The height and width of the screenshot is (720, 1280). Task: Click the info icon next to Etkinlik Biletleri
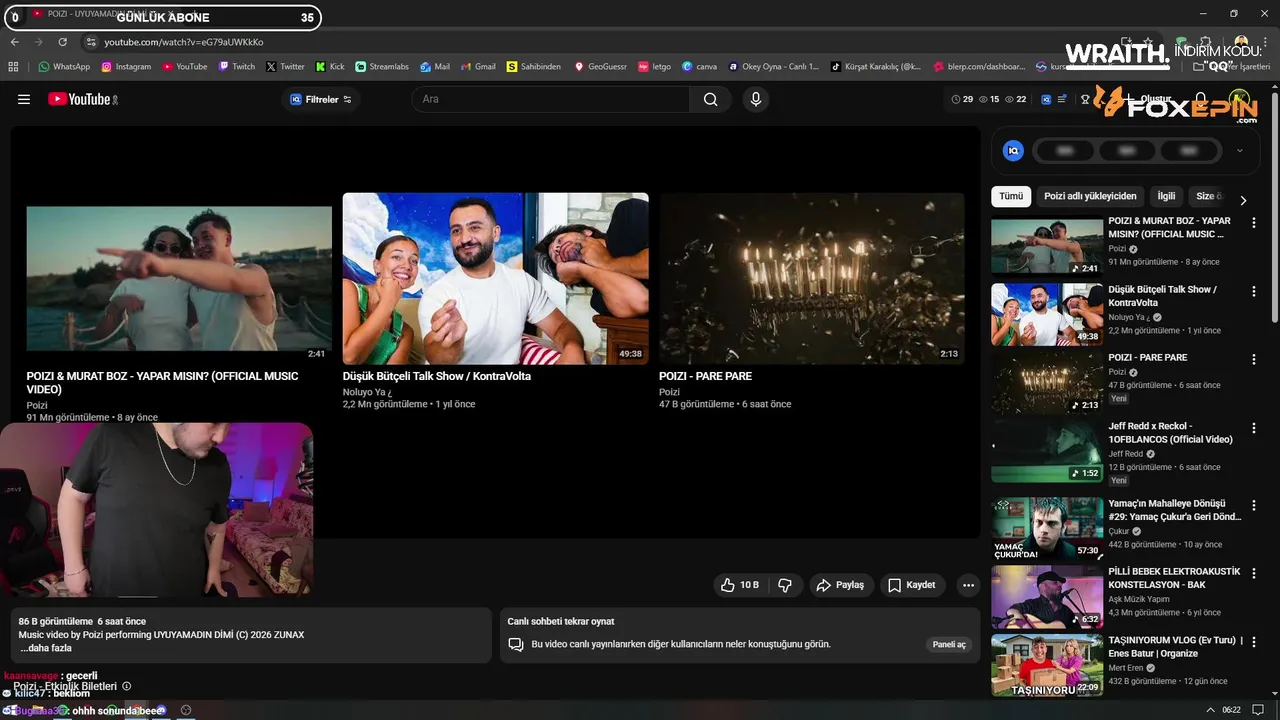click(126, 686)
